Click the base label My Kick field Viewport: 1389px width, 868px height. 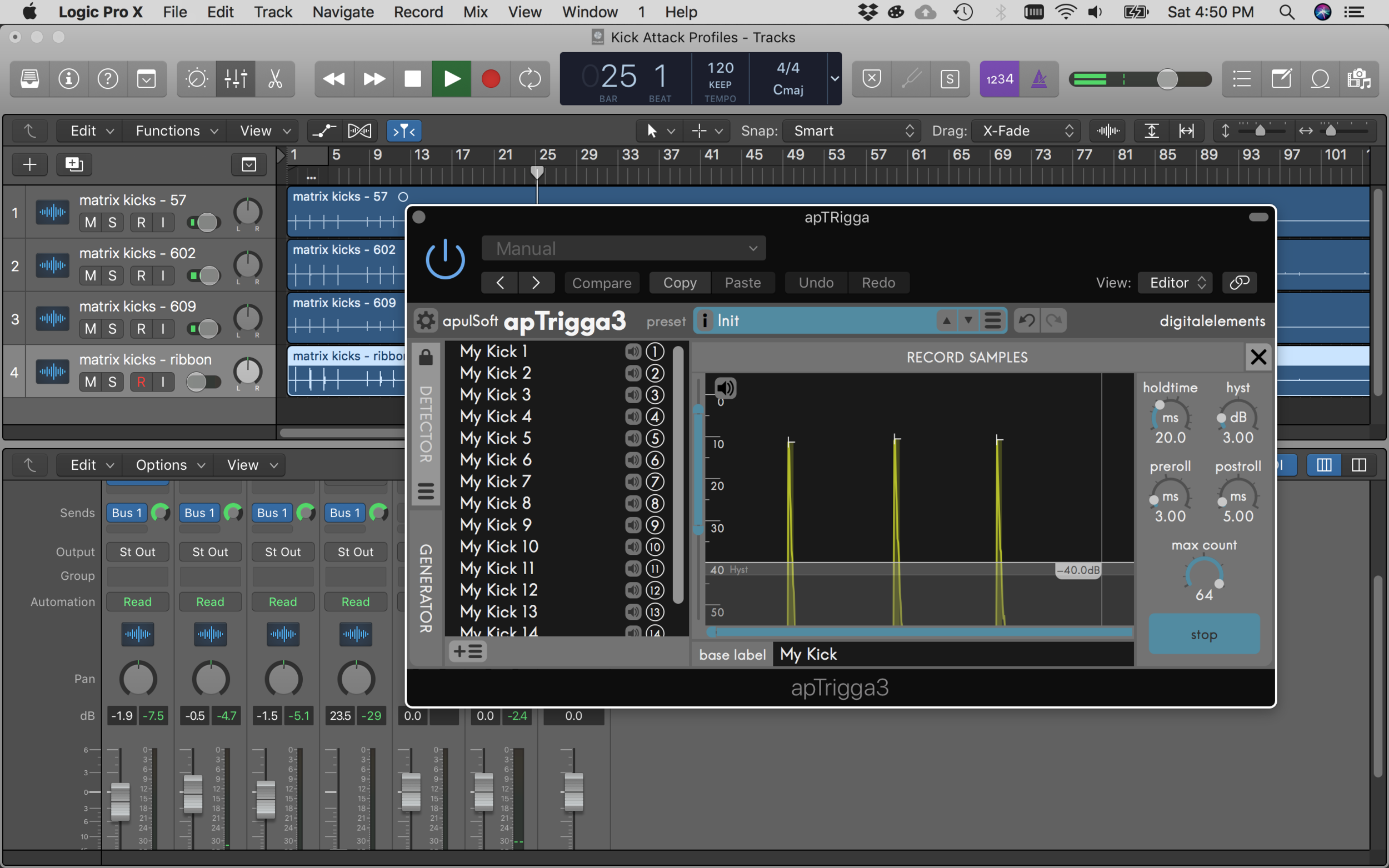click(x=952, y=654)
